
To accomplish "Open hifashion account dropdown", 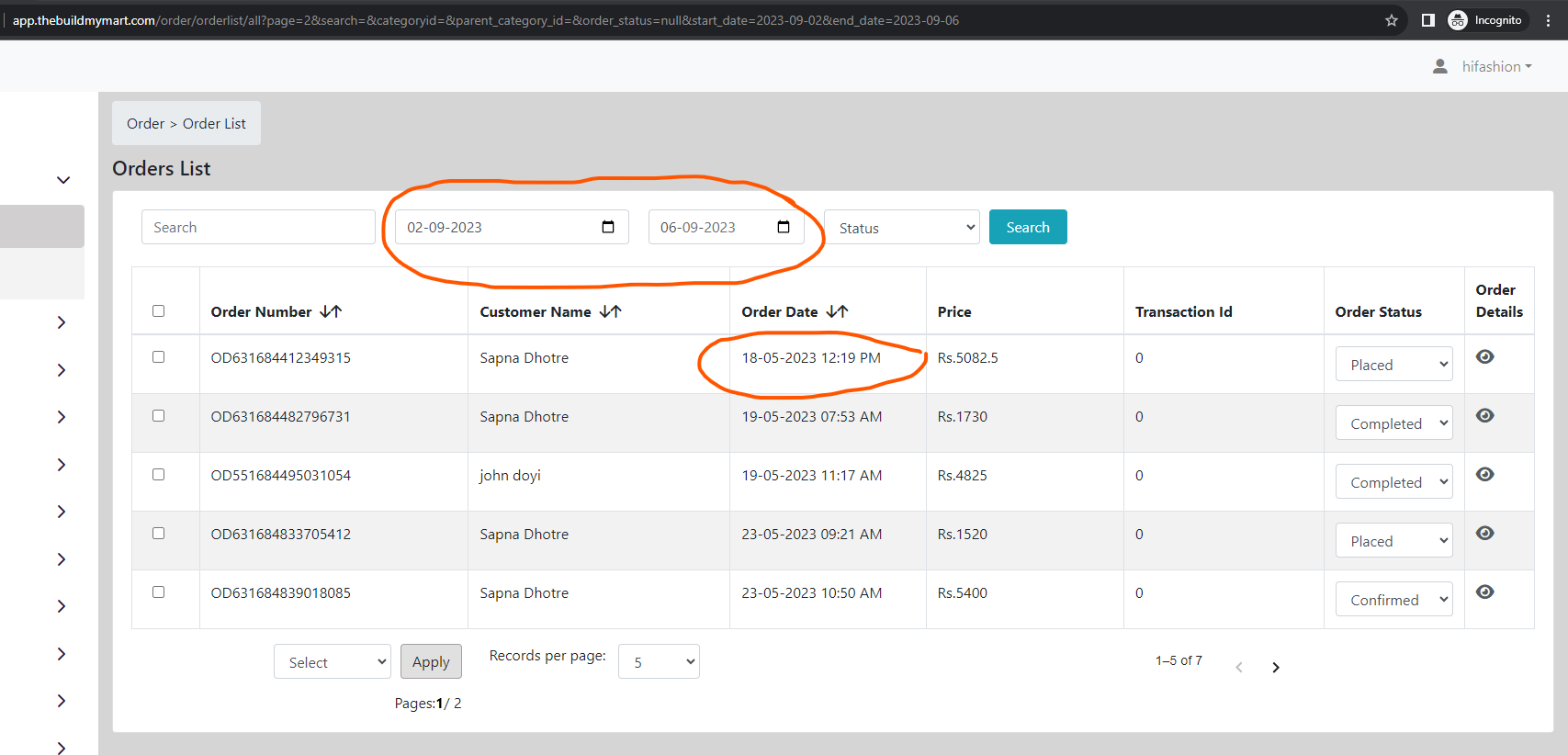I will [x=1496, y=66].
